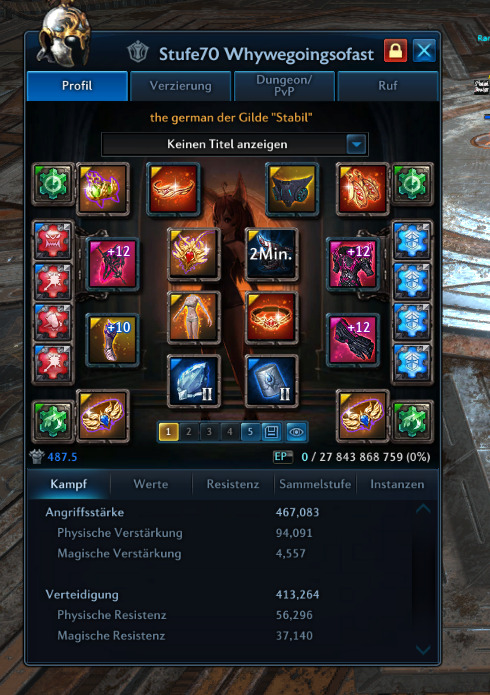The width and height of the screenshot is (490, 695).
Task: Click the item level 487.5 value
Action: (x=62, y=457)
